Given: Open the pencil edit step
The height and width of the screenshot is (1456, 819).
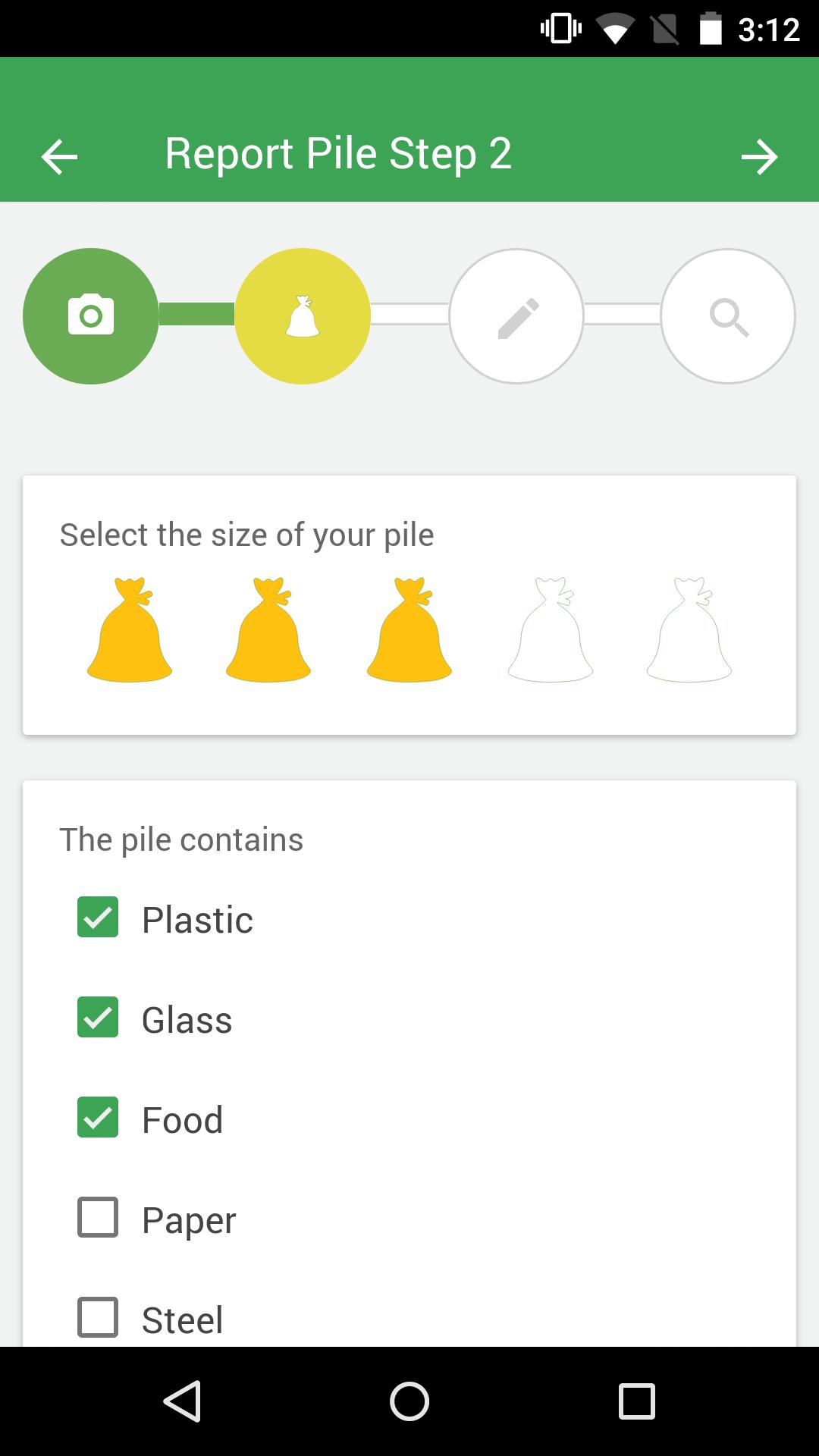Looking at the screenshot, I should (x=516, y=315).
